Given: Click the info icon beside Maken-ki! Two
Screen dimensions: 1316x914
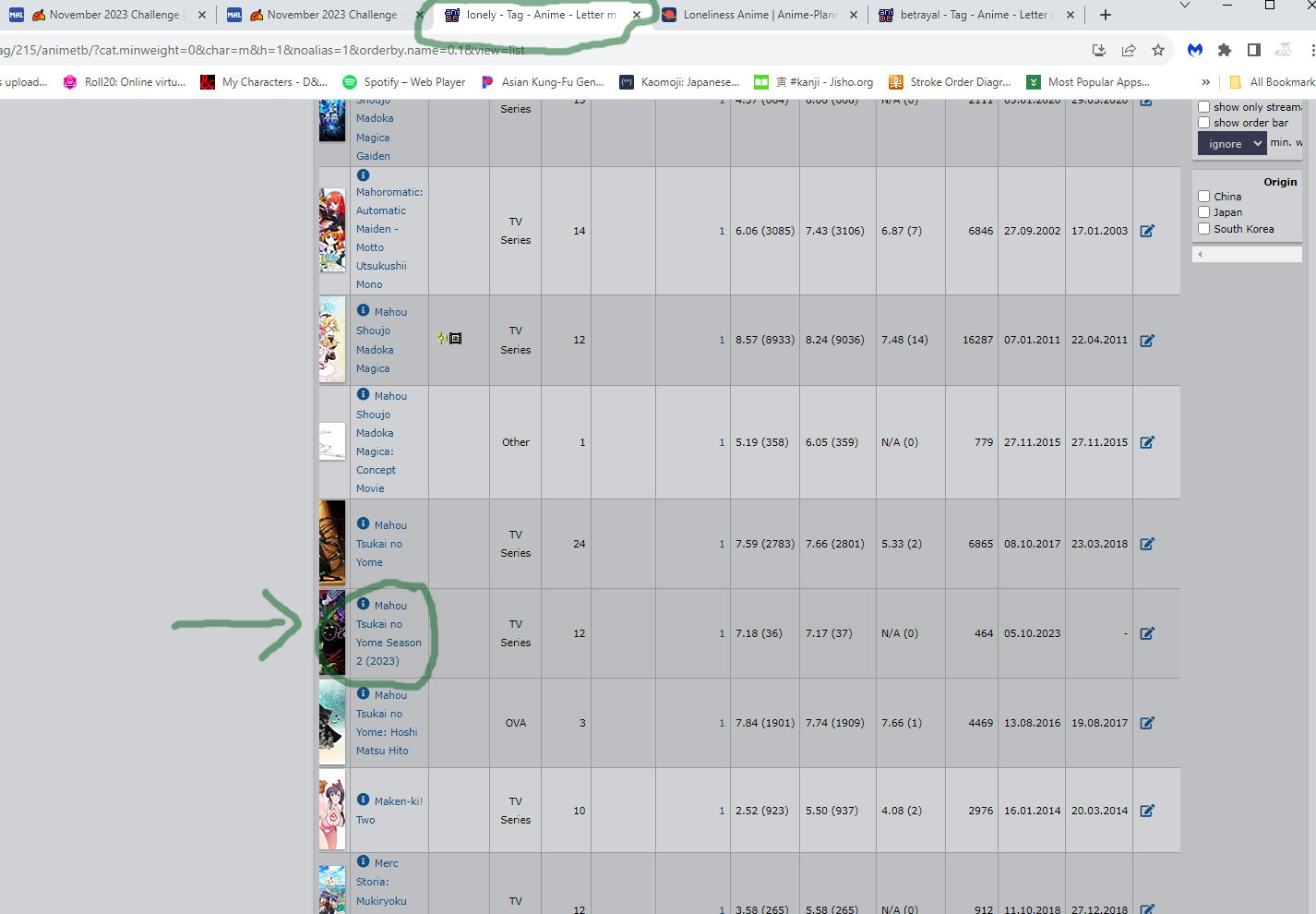Looking at the screenshot, I should [364, 800].
